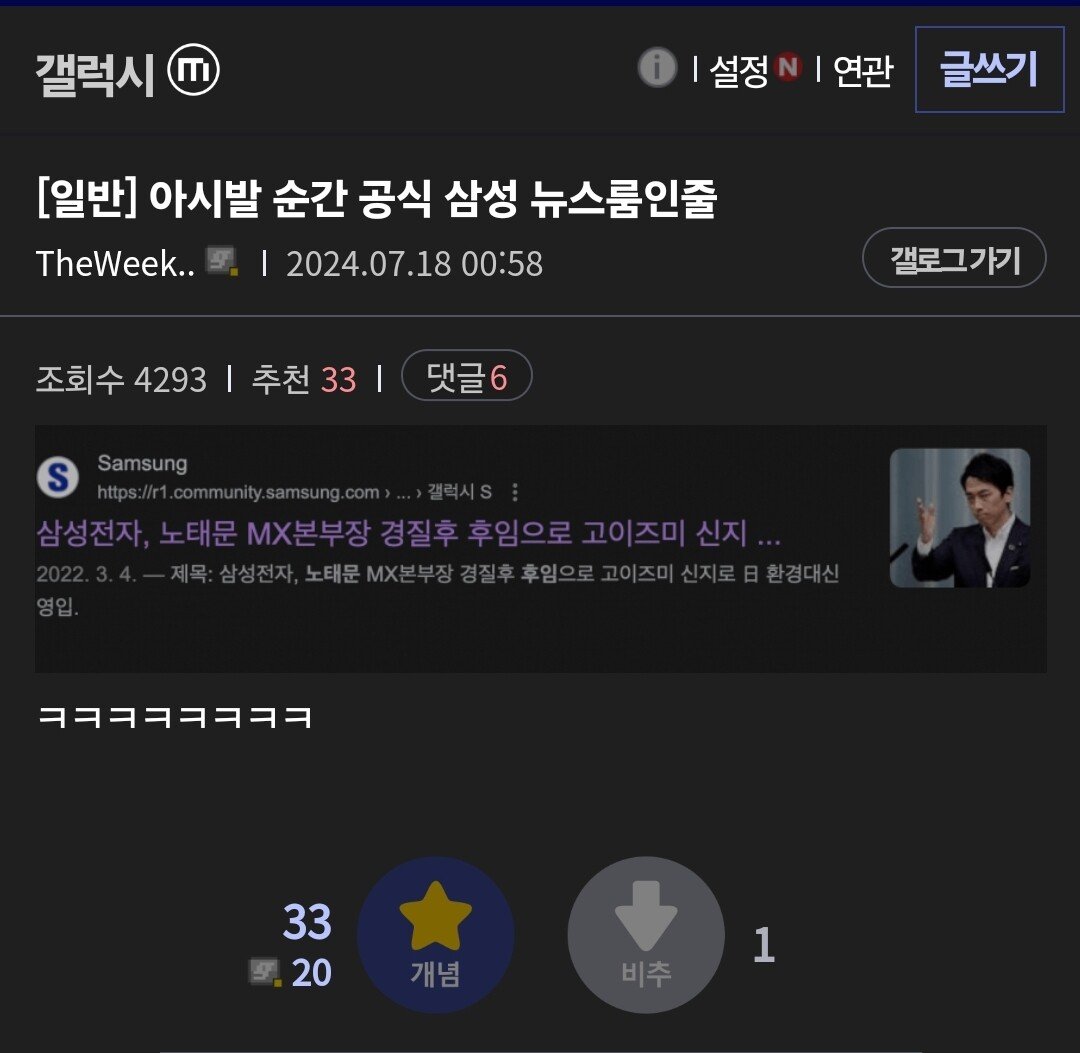The width and height of the screenshot is (1080, 1053).
Task: Click the fixed-nick badge beside count 20
Action: pos(265,972)
